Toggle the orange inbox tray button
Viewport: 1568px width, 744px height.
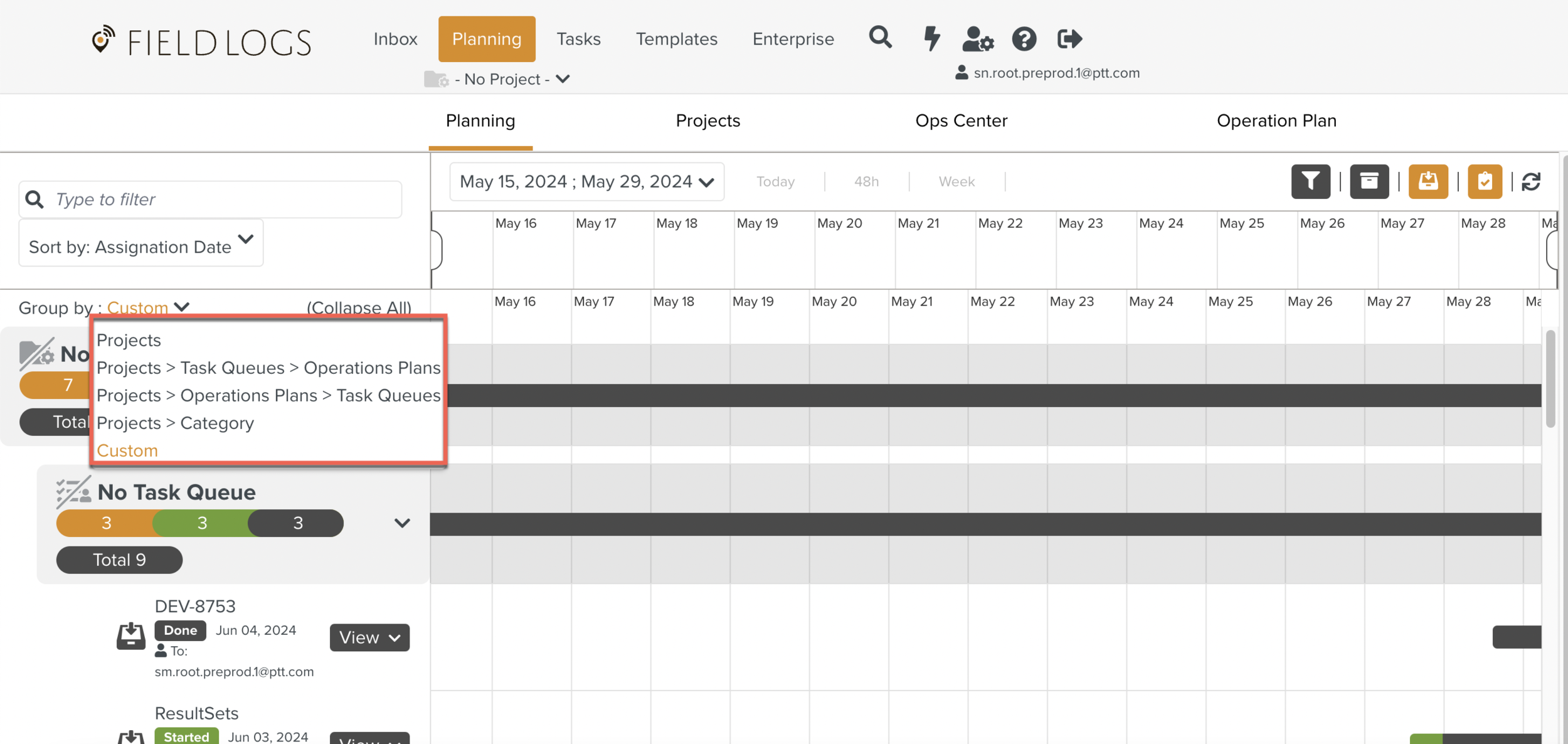click(1428, 181)
